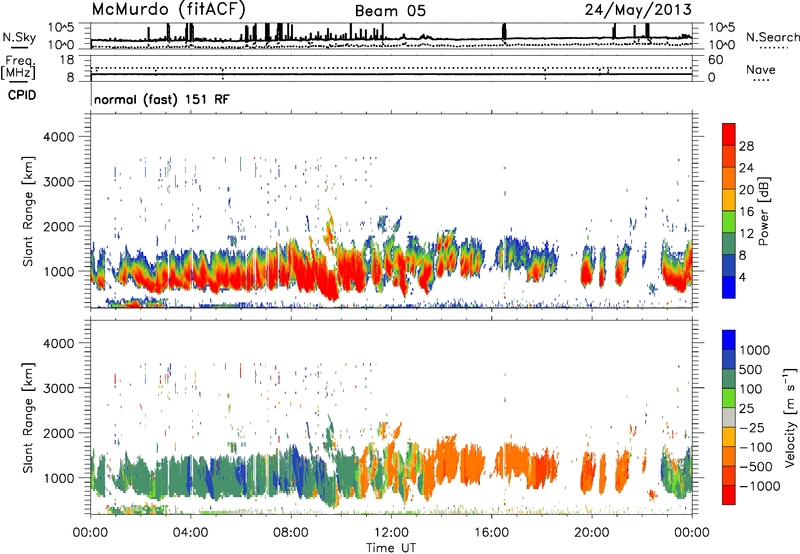Click the "16" power colorbar tick label
This screenshot has width=800, height=554.
746,212
